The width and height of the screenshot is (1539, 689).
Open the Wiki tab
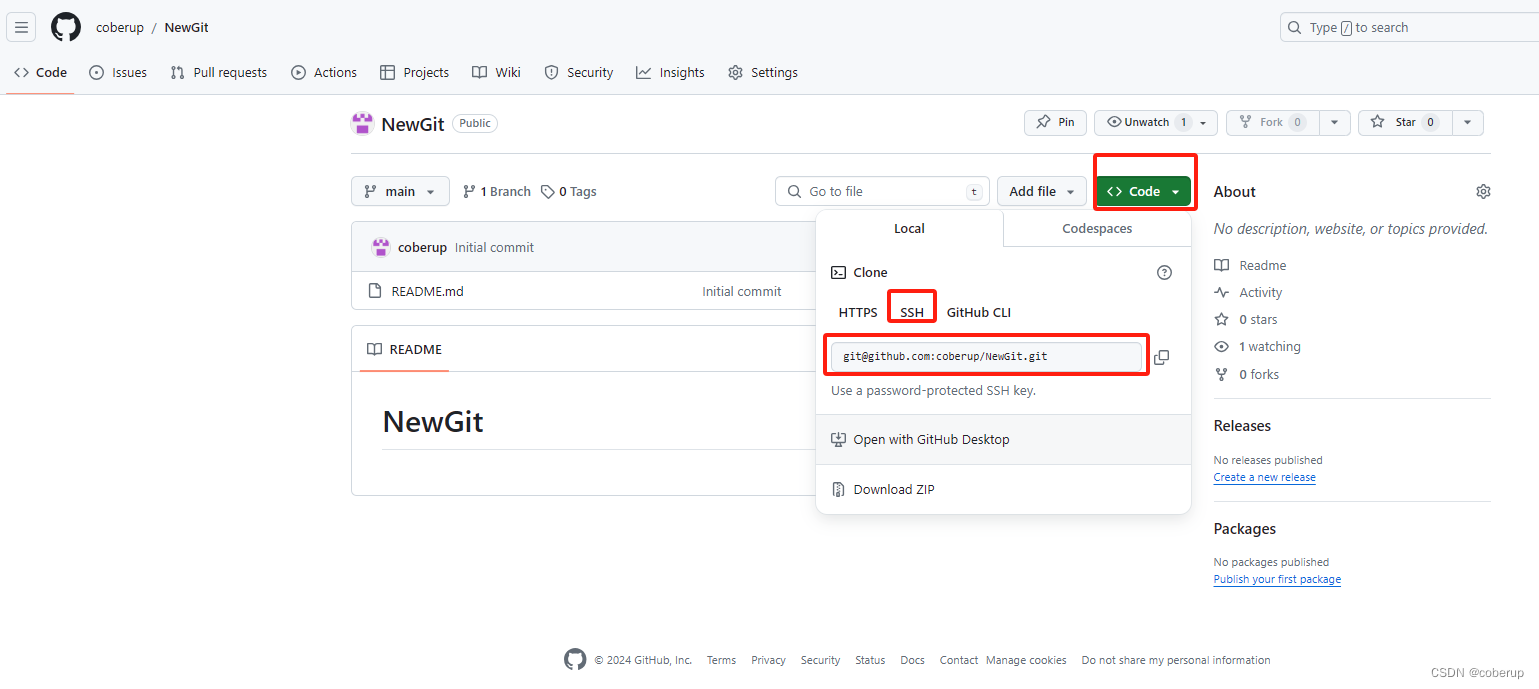point(496,72)
